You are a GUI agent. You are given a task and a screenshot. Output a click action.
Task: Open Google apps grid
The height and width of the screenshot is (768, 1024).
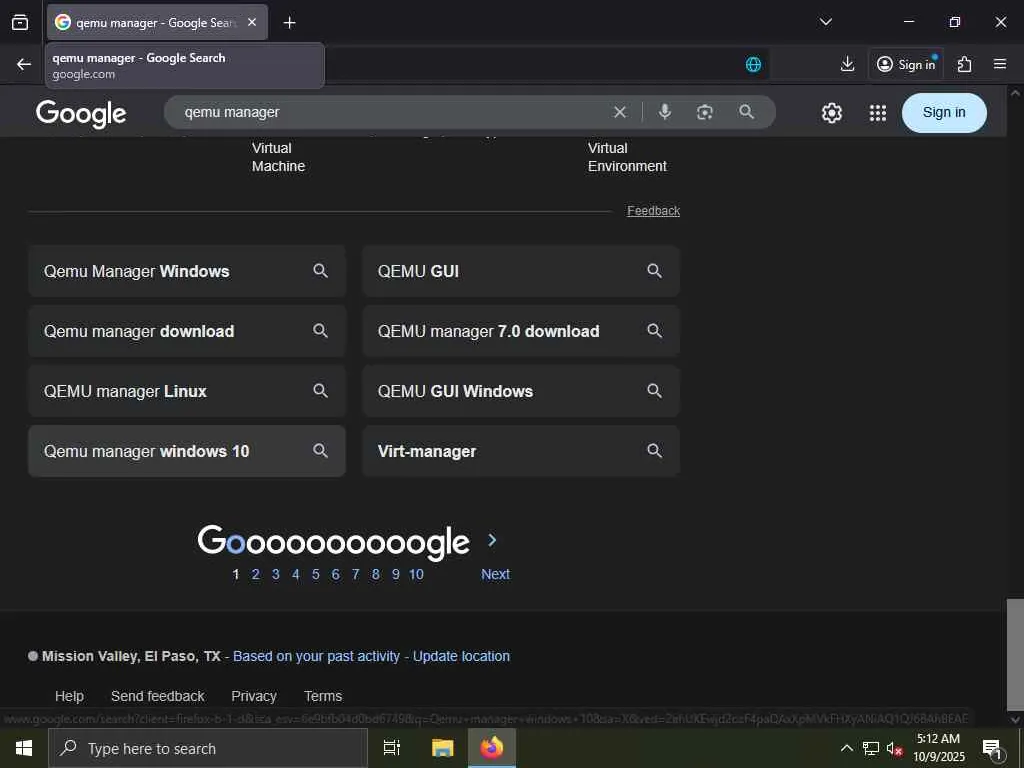point(878,113)
